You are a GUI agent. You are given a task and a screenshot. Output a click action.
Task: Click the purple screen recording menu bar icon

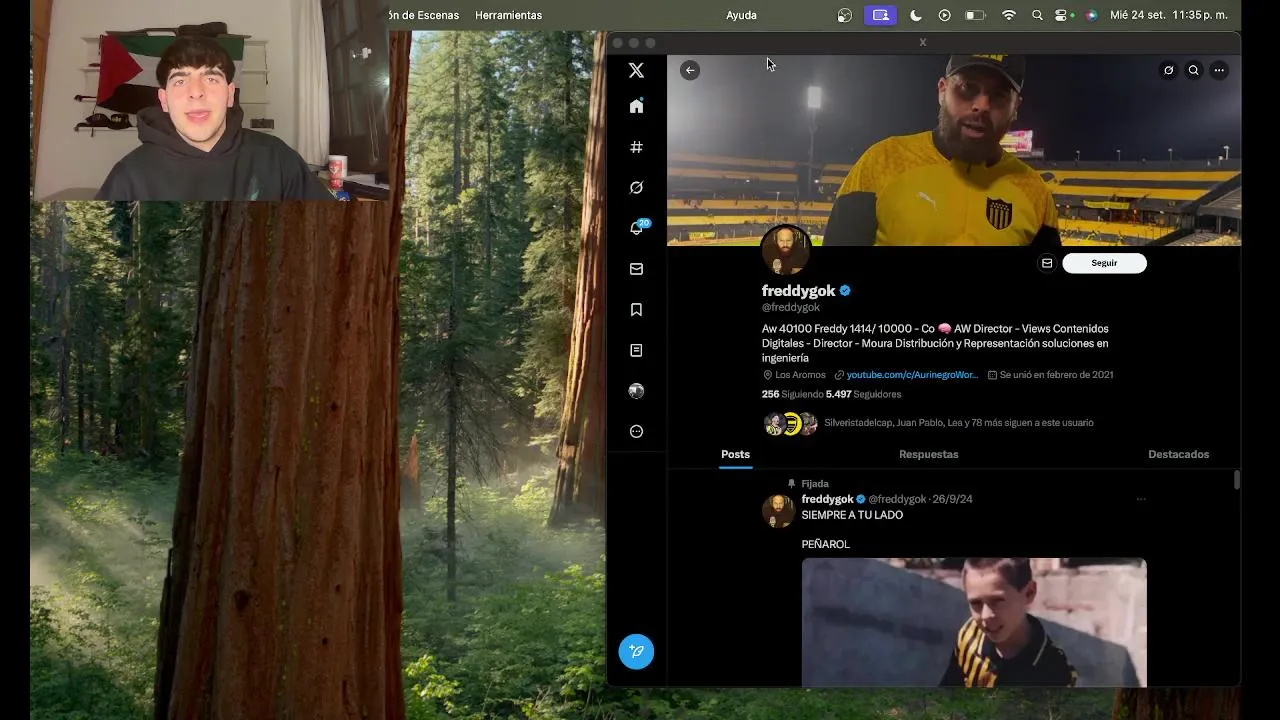[x=880, y=15]
